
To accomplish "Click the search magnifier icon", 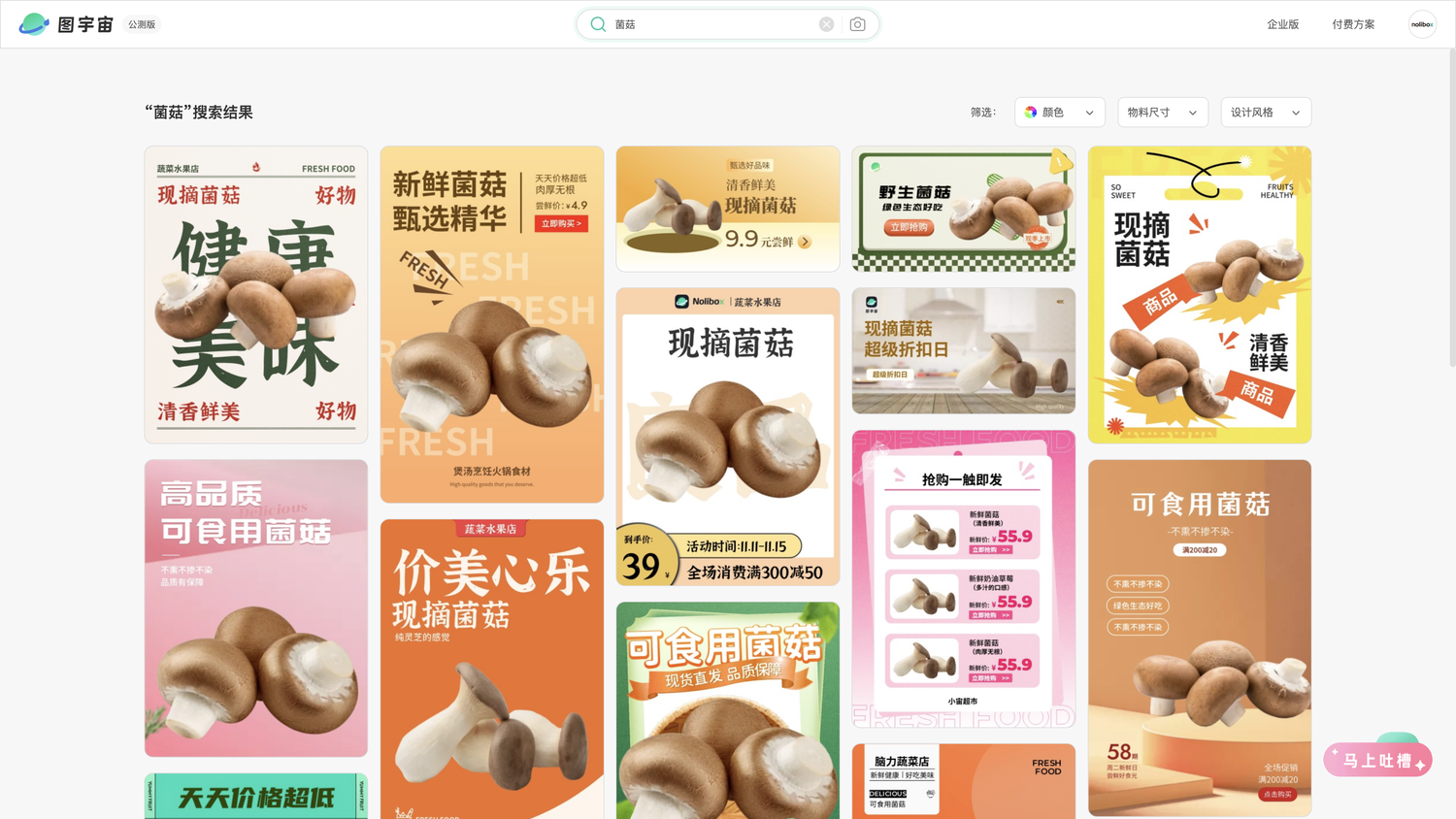I will (598, 24).
